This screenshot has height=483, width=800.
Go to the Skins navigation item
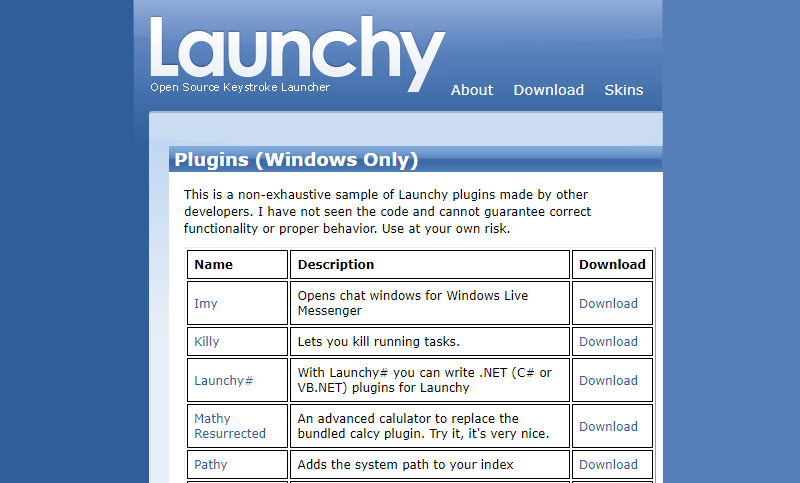point(623,90)
